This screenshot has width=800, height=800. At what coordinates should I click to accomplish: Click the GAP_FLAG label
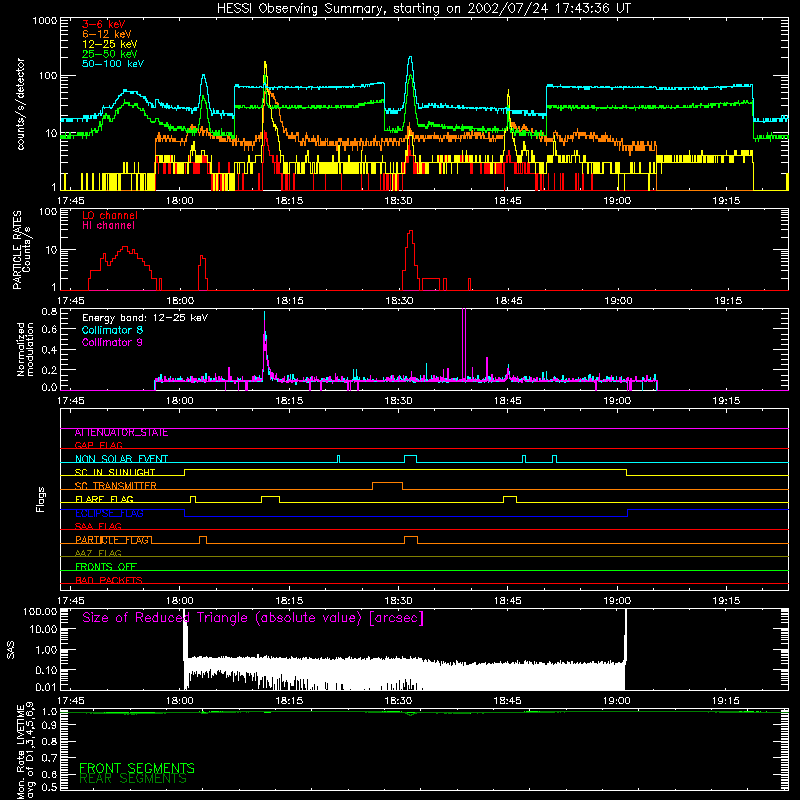(98, 445)
